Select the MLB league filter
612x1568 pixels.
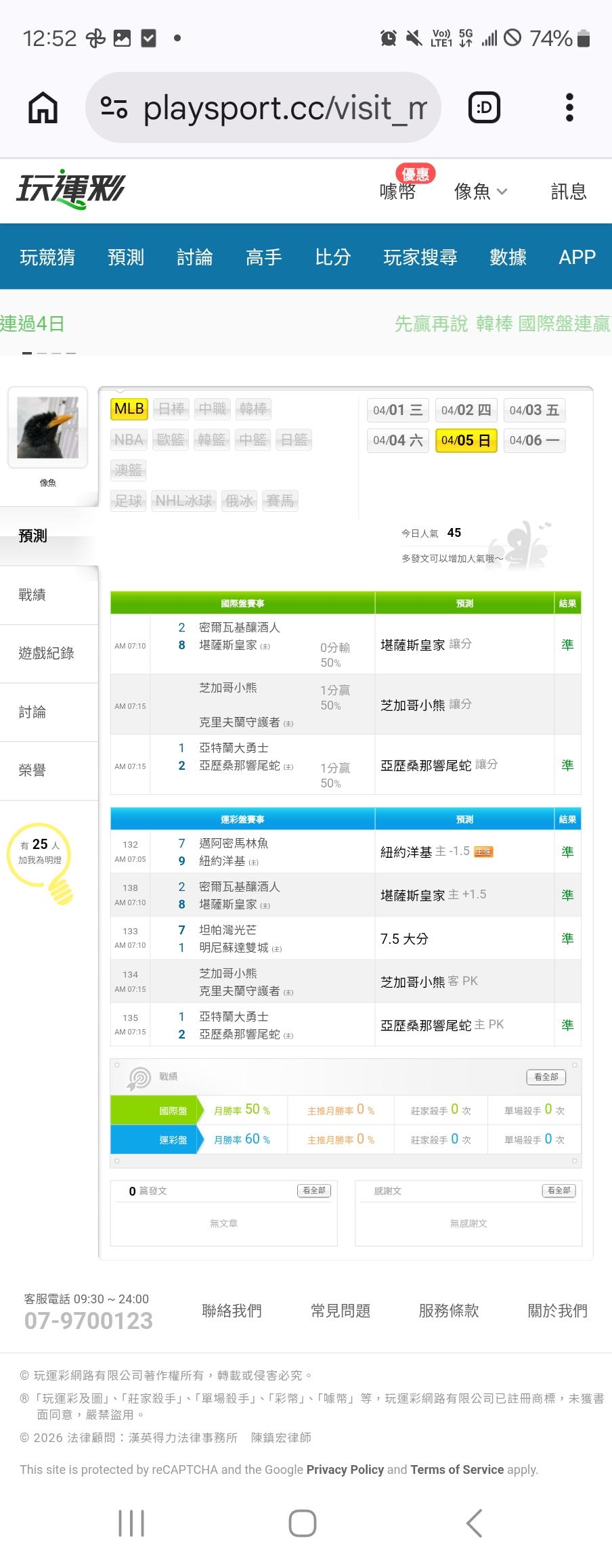point(129,409)
